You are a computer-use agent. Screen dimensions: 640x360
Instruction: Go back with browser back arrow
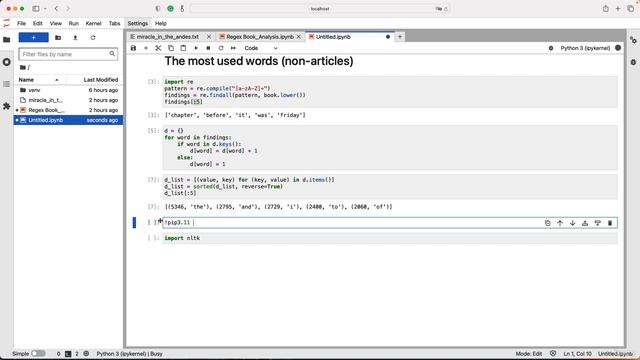coord(56,9)
